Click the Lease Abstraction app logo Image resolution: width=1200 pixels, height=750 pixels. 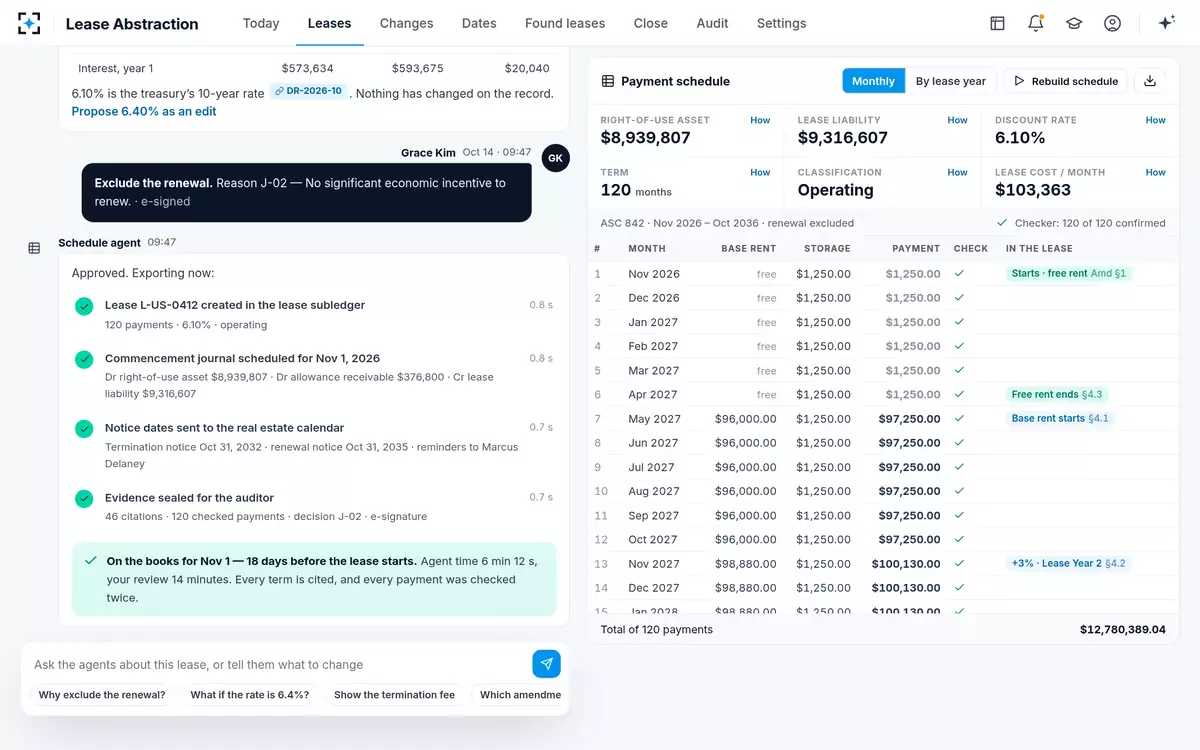pos(29,23)
